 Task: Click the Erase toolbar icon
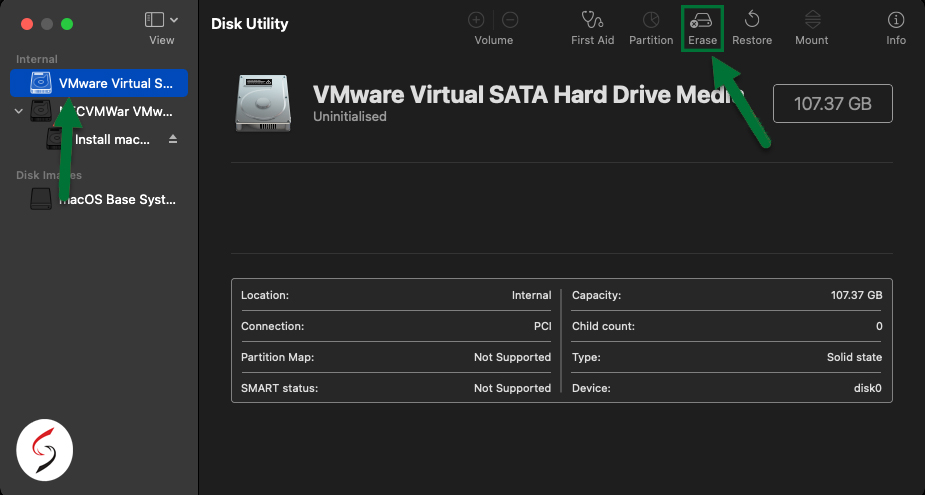(701, 21)
